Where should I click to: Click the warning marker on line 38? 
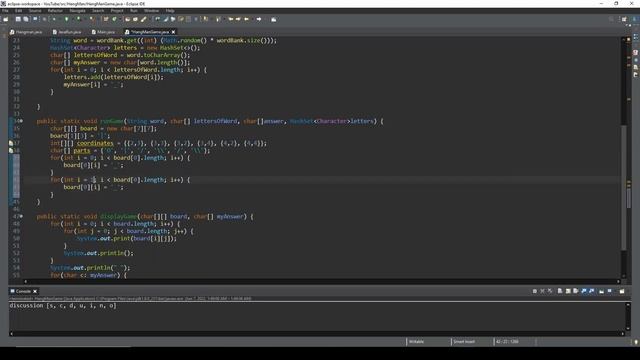tap(11, 151)
